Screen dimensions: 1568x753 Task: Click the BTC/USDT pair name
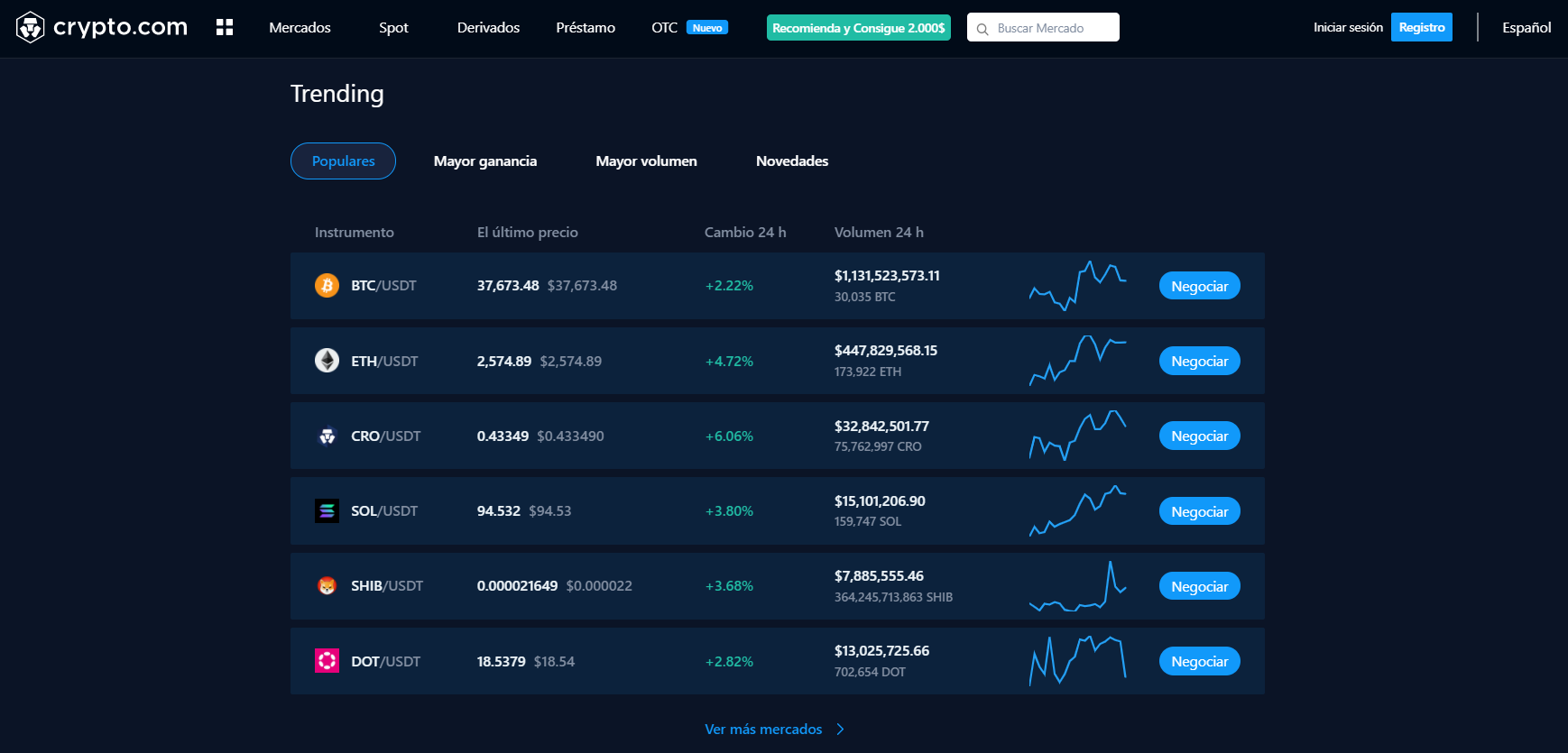pyautogui.click(x=383, y=286)
